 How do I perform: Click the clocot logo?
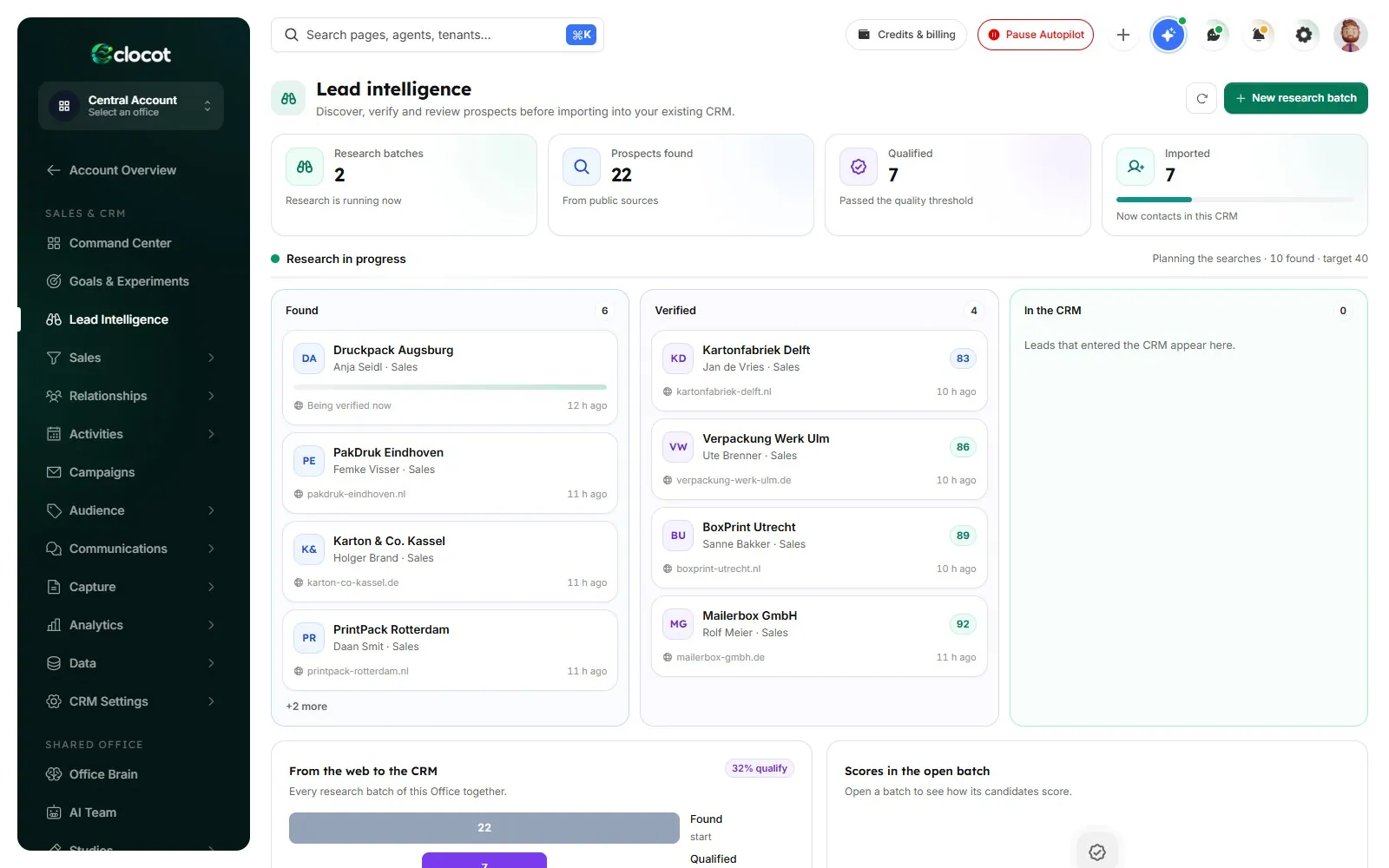point(132,54)
